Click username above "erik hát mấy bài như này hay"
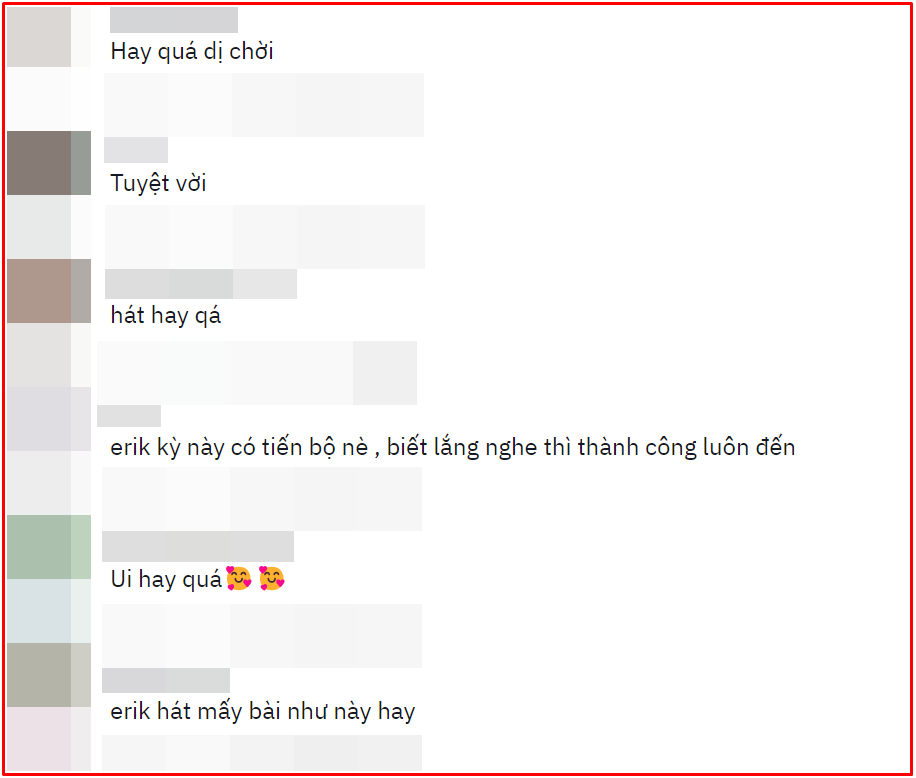916x778 pixels. click(166, 680)
